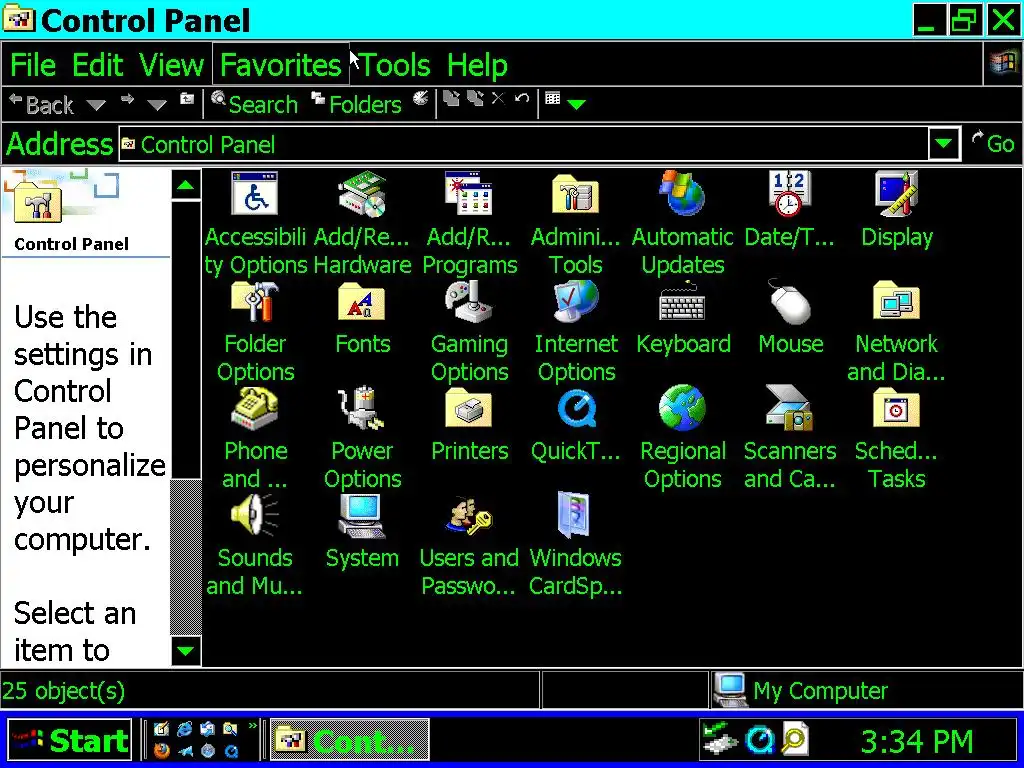The image size is (1024, 768).
Task: Open the Tools menu
Action: [x=395, y=65]
